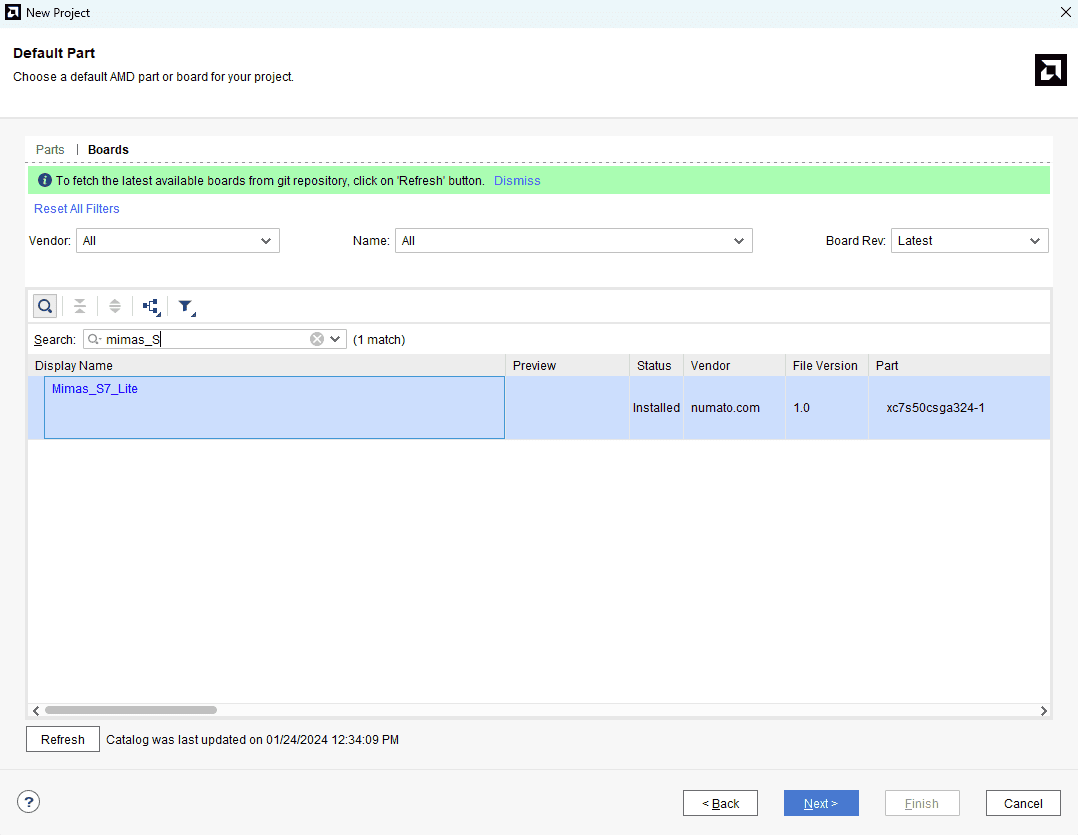The width and height of the screenshot is (1078, 835).
Task: Click the Collapse All toolbar icon
Action: tap(80, 306)
